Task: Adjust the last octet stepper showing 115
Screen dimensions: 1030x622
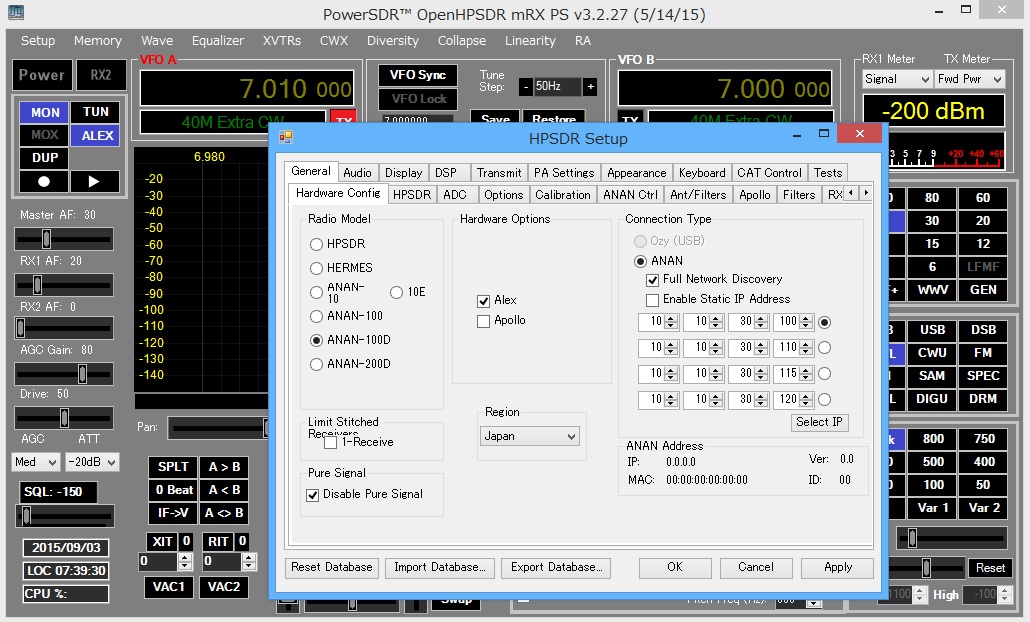Action: pos(806,373)
